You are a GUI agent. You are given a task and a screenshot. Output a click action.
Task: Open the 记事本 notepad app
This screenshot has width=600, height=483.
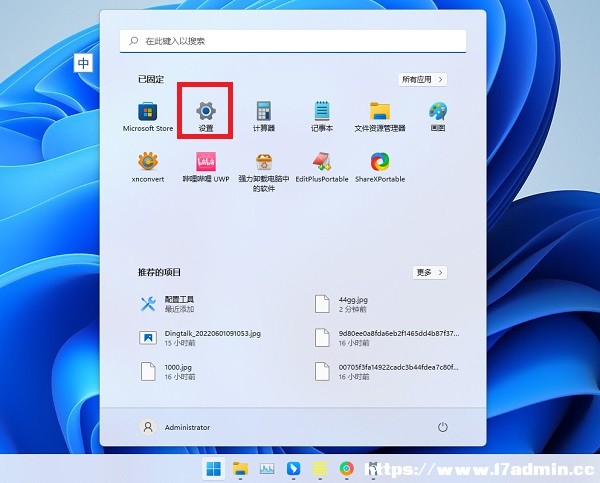[322, 116]
